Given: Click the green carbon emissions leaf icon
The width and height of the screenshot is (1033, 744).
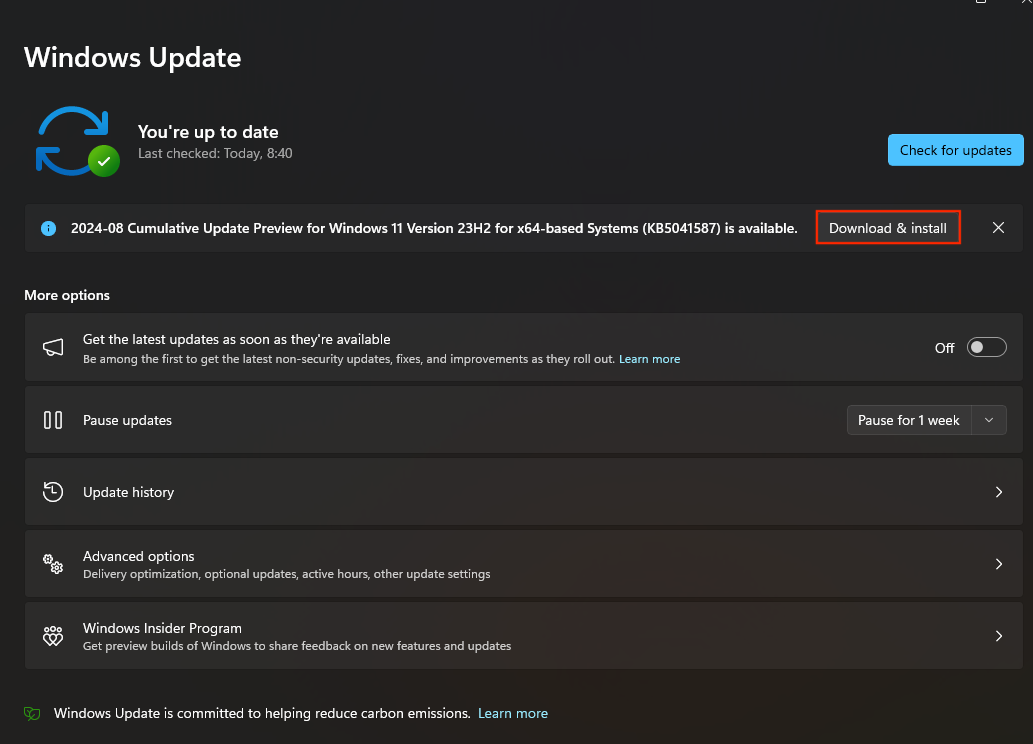Looking at the screenshot, I should pos(31,712).
